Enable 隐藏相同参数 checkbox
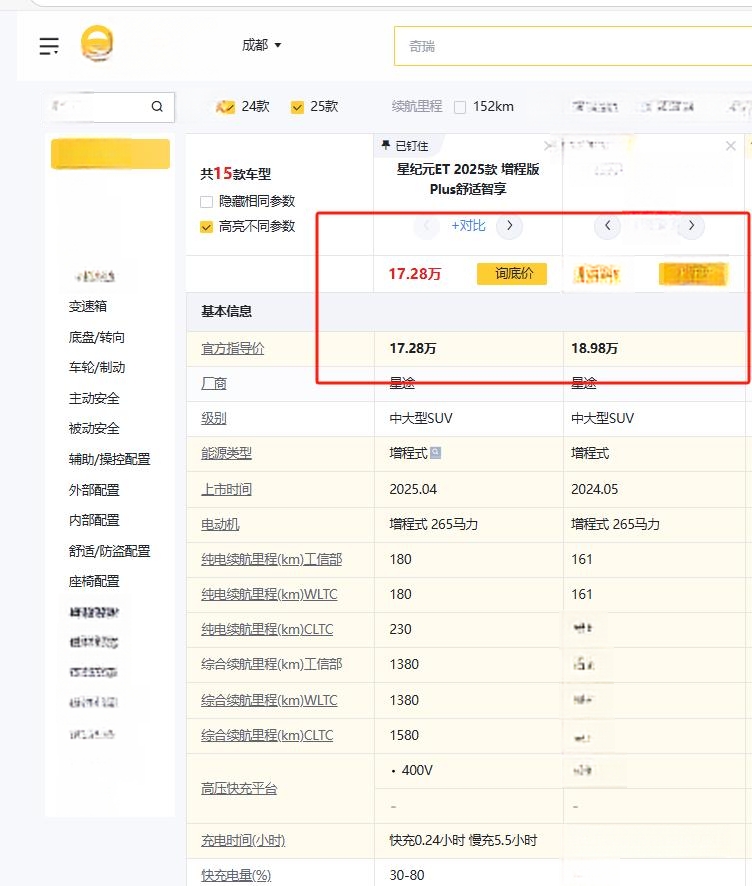This screenshot has height=886, width=752. coord(206,202)
